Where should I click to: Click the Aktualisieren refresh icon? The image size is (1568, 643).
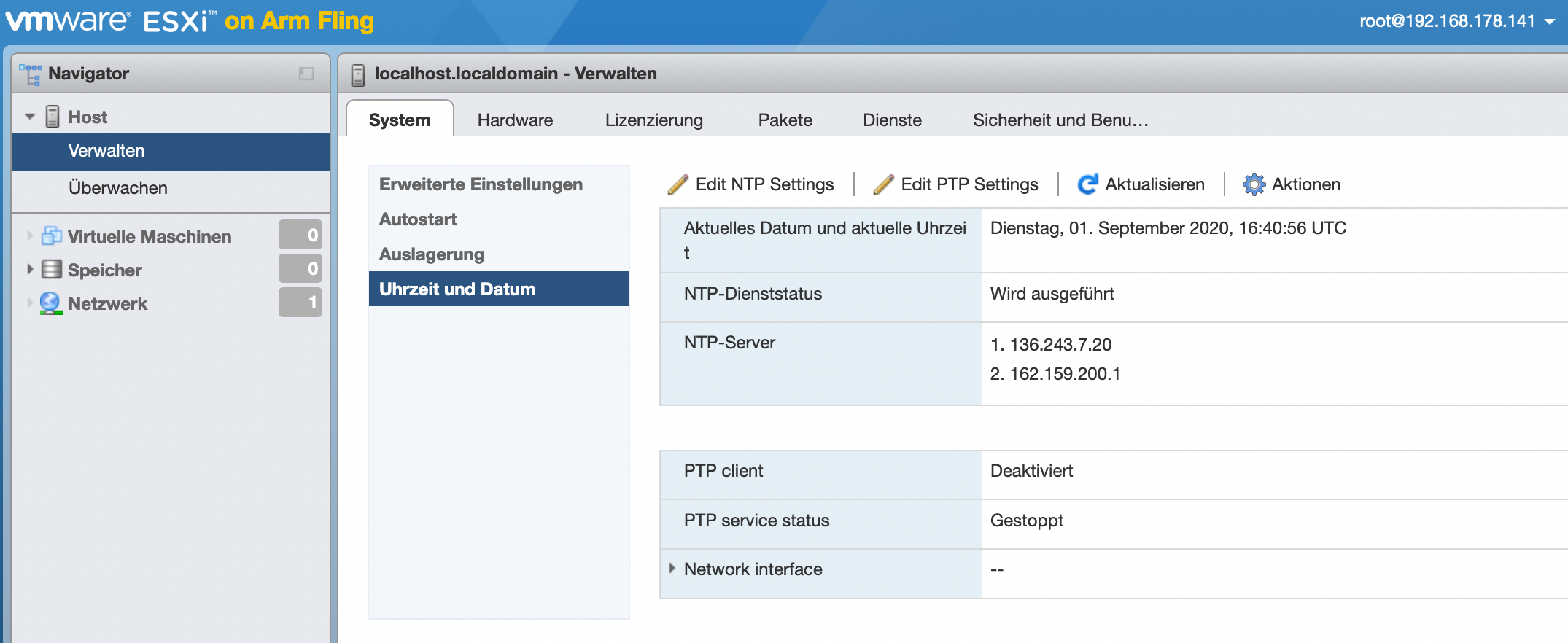1087,184
